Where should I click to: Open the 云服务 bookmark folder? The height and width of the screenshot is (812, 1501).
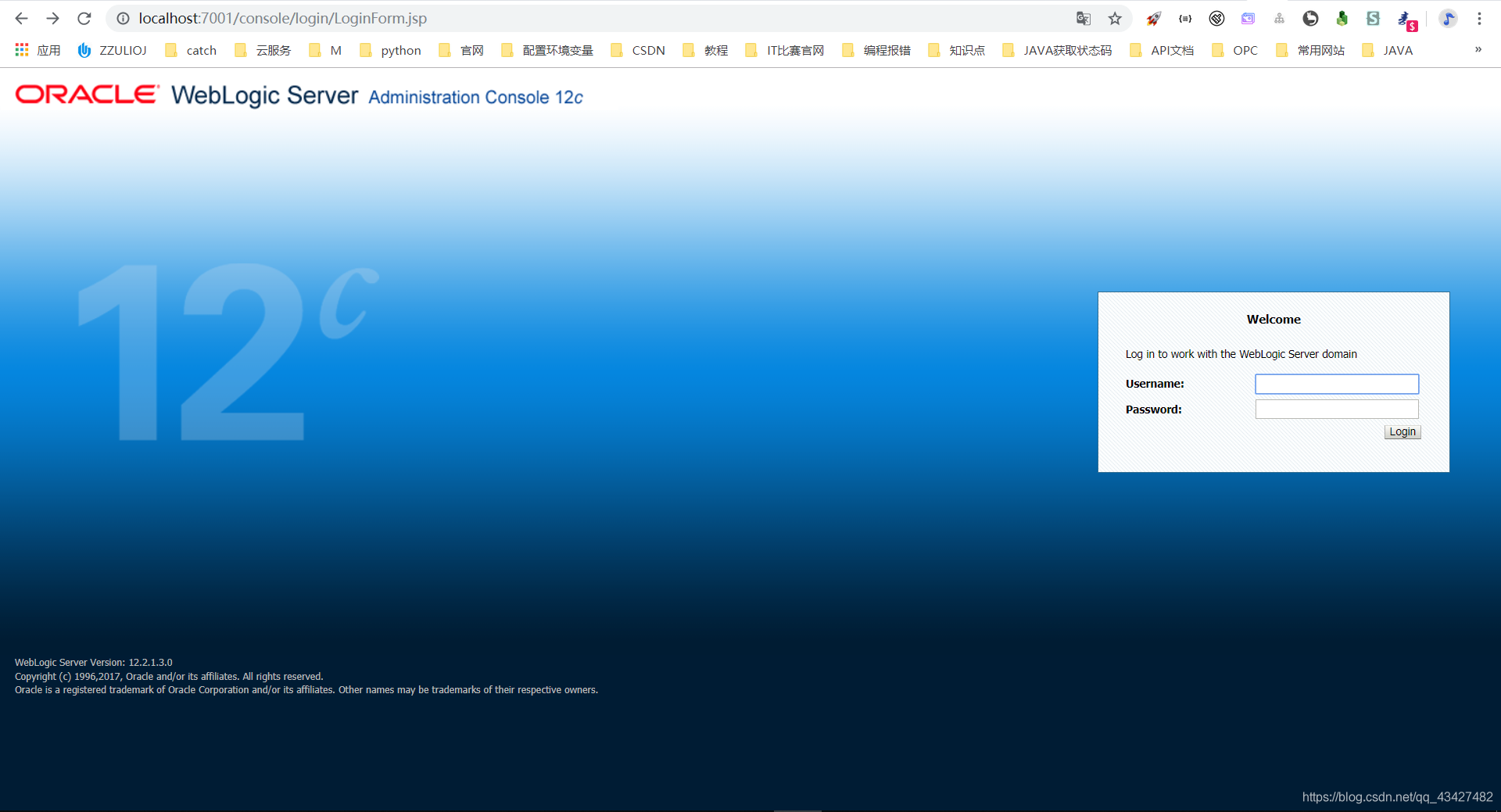click(x=263, y=50)
